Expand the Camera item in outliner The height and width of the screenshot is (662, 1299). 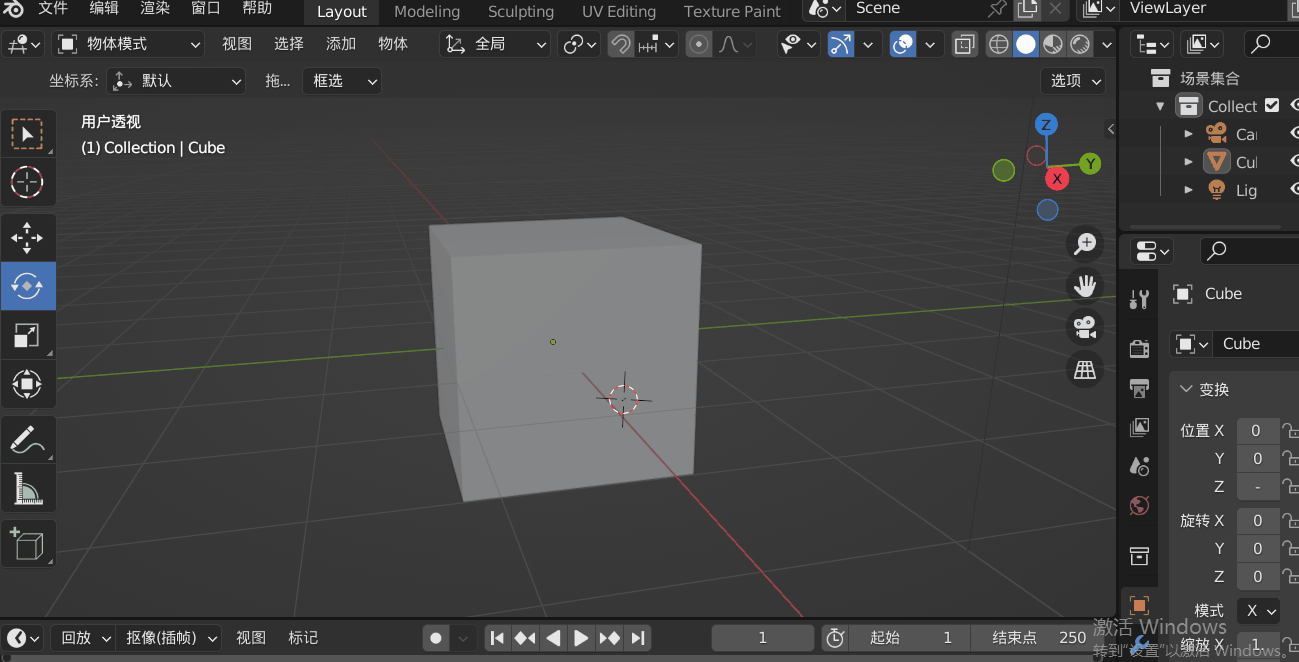1188,133
